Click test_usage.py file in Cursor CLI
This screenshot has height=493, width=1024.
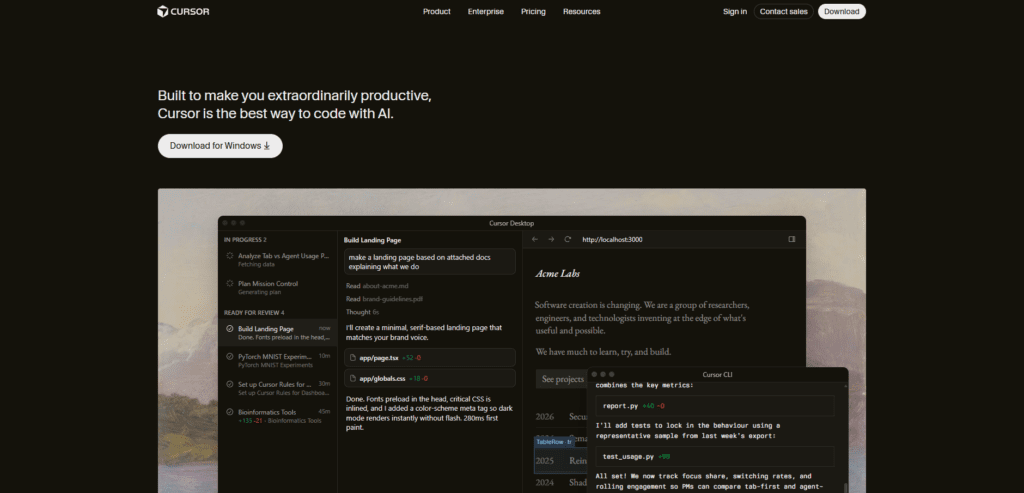click(x=714, y=456)
